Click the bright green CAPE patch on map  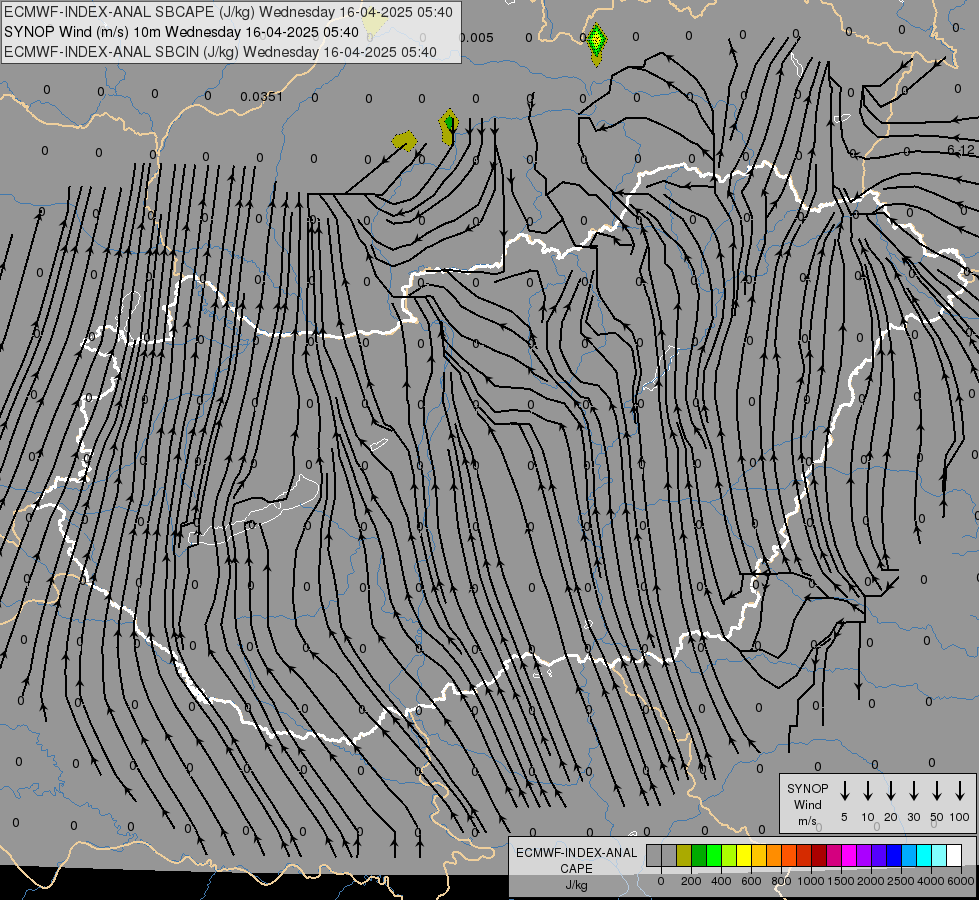pyautogui.click(x=598, y=41)
